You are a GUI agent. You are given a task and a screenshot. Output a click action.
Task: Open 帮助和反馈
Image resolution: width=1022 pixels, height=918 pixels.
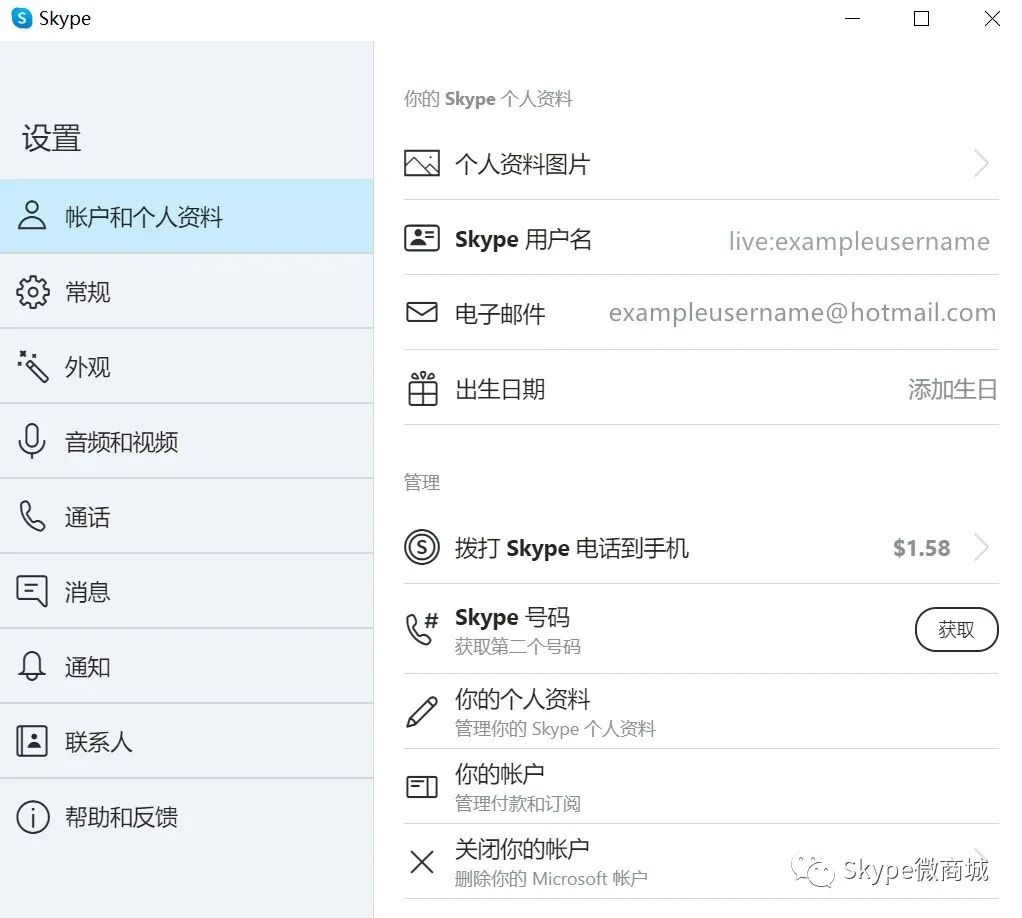pyautogui.click(x=186, y=817)
